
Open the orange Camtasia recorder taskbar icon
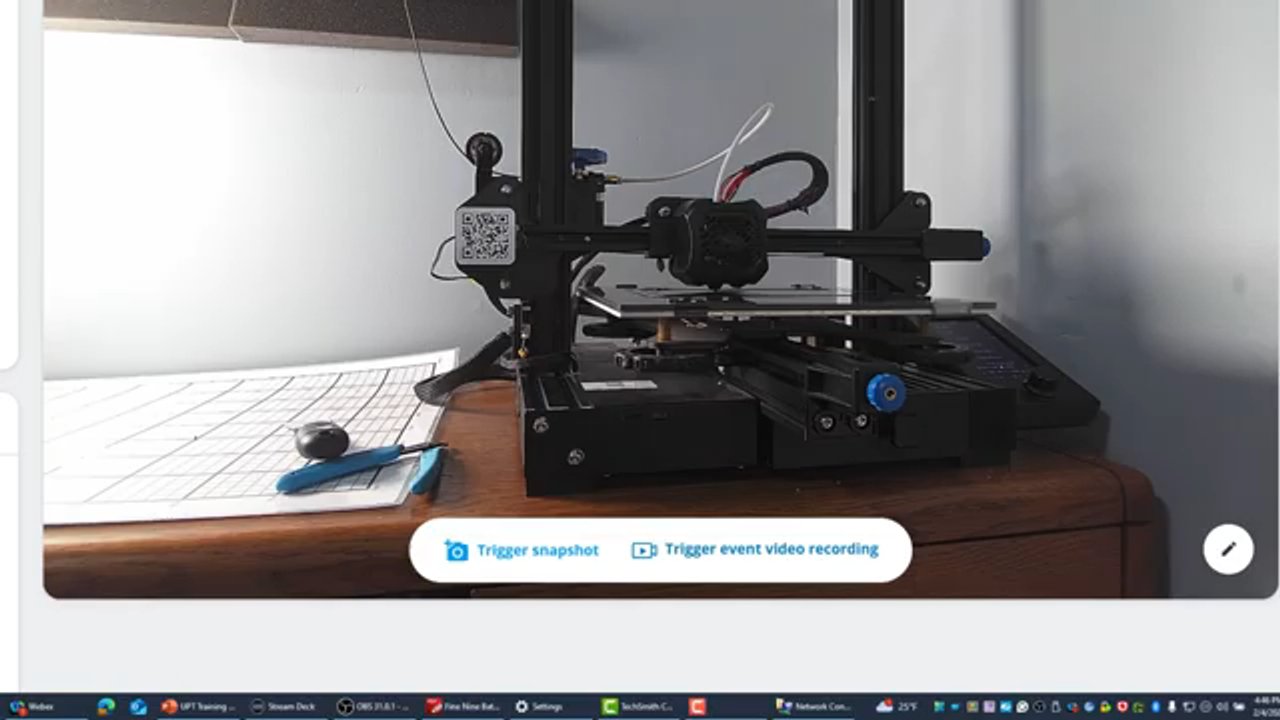697,706
